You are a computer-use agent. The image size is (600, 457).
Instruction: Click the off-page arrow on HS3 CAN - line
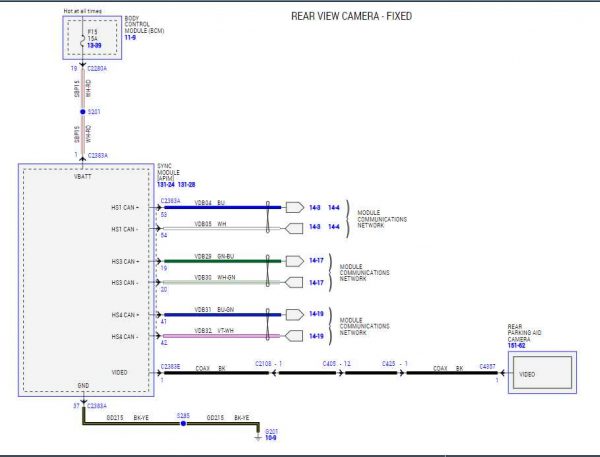pyautogui.click(x=294, y=282)
